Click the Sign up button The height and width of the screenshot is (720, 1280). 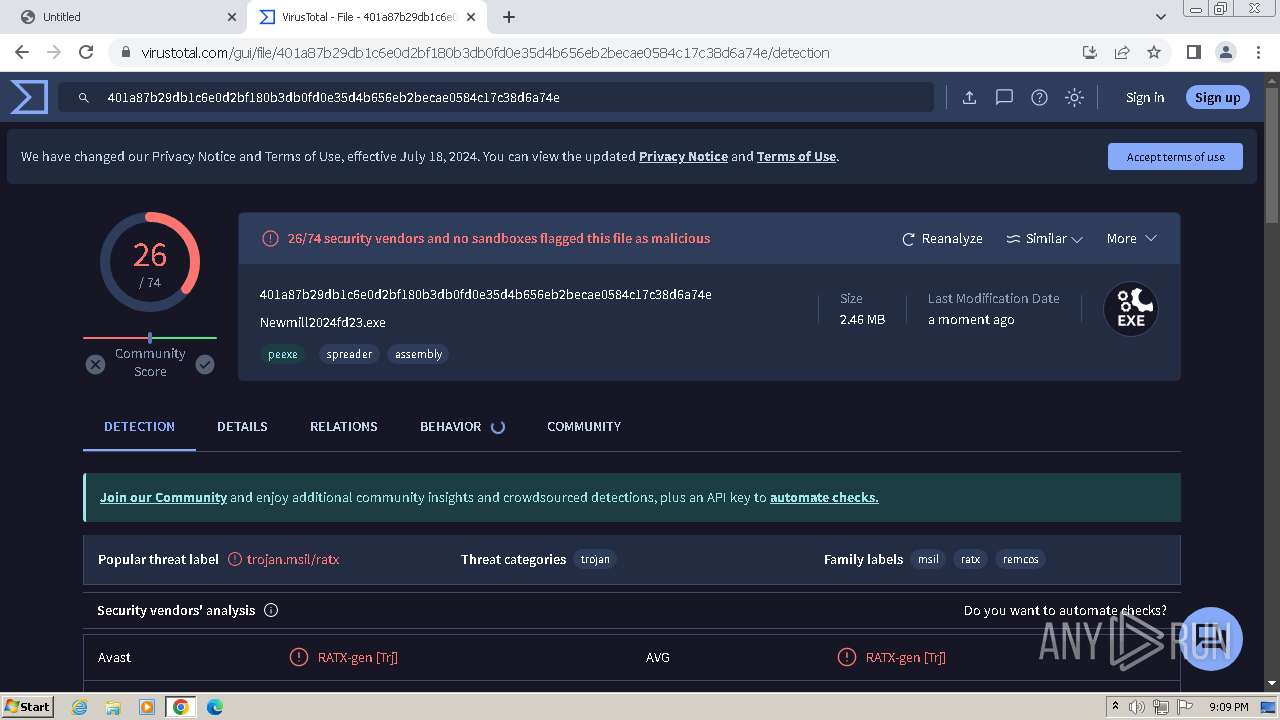1217,97
